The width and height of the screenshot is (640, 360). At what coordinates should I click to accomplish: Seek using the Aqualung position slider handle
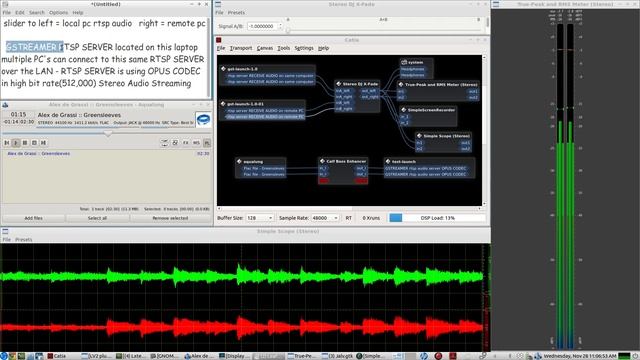[108, 133]
